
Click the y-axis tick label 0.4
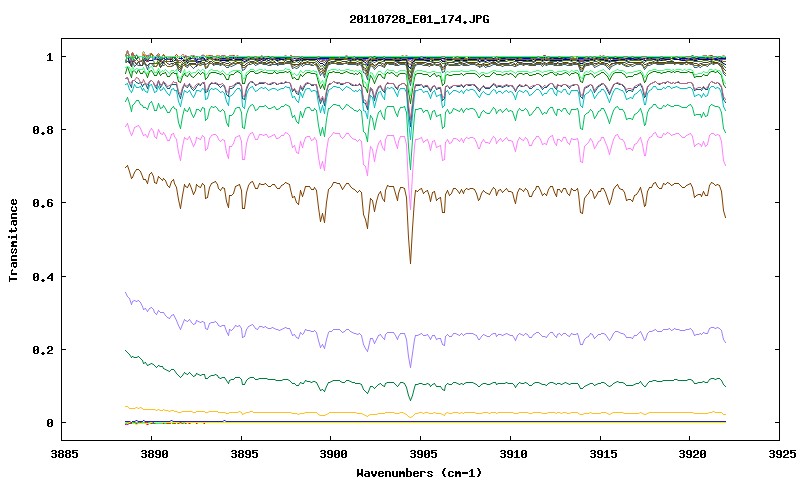tap(43, 276)
